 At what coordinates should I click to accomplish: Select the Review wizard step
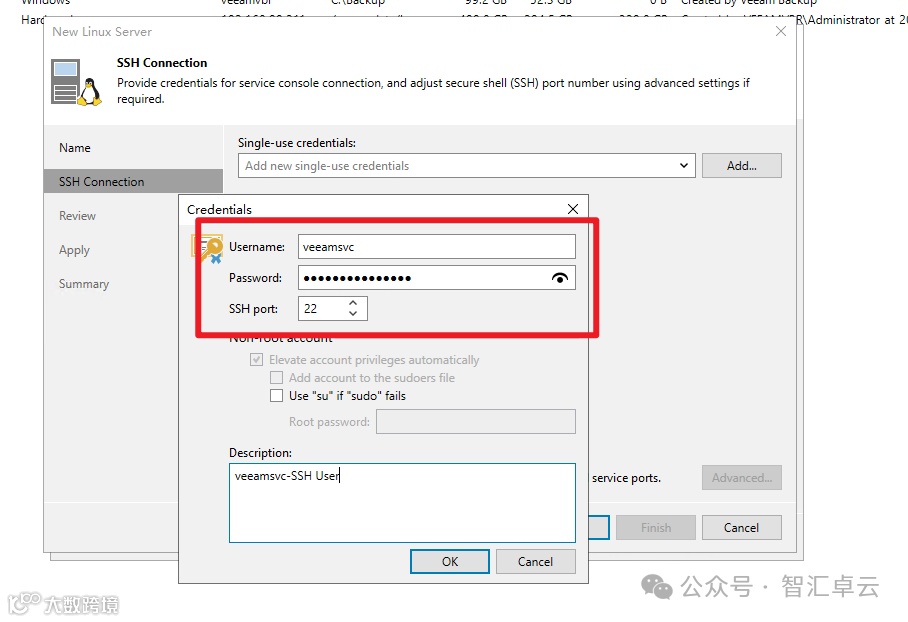click(x=77, y=215)
